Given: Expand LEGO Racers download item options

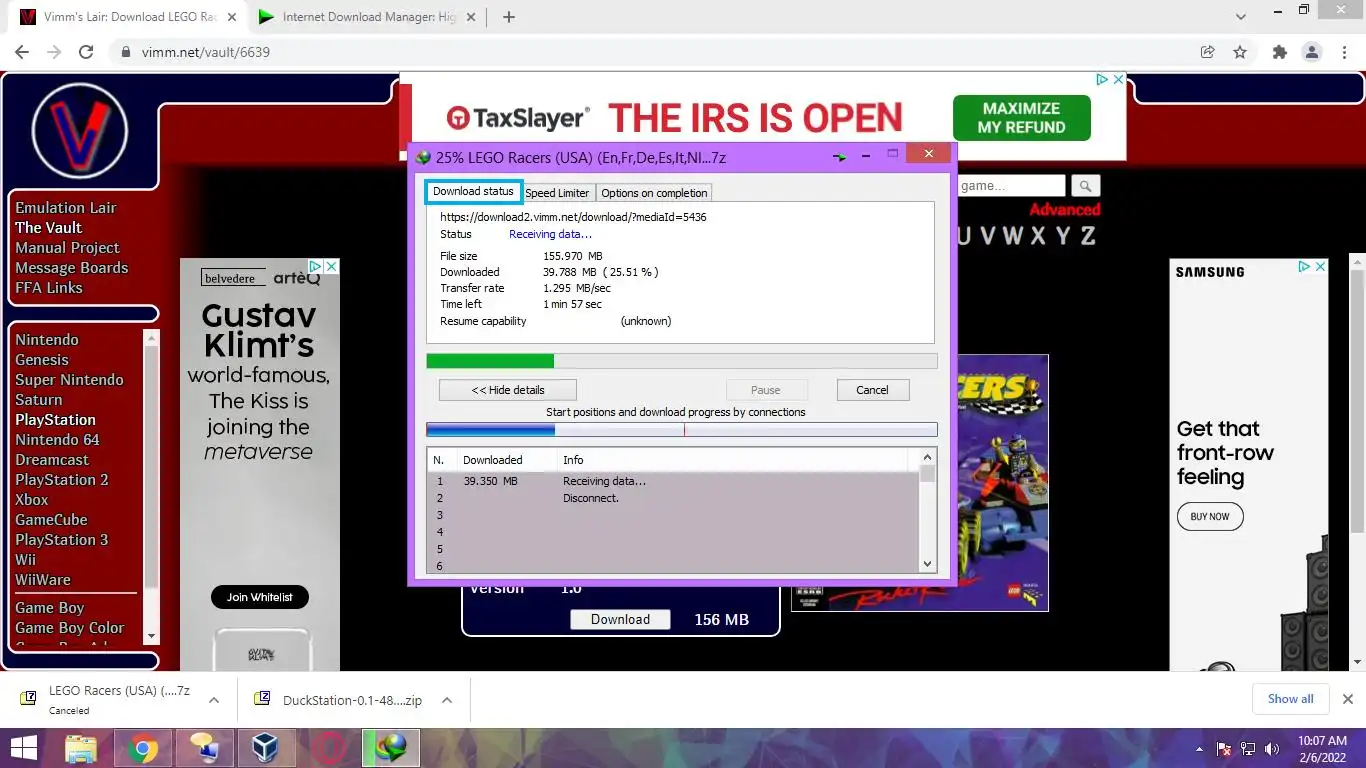Looking at the screenshot, I should [214, 700].
